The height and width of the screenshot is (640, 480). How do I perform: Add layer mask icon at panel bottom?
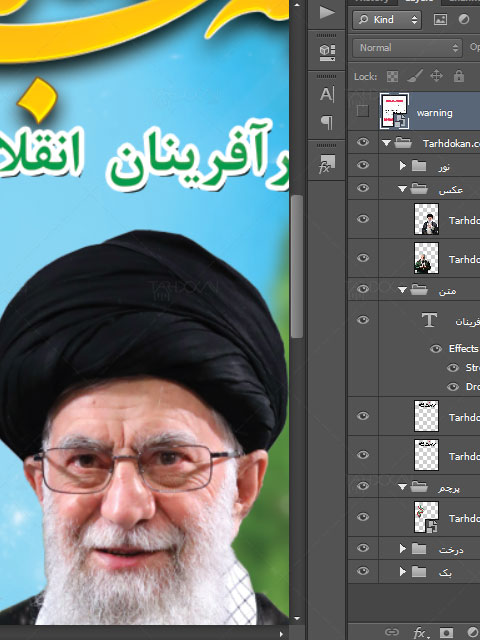click(447, 632)
